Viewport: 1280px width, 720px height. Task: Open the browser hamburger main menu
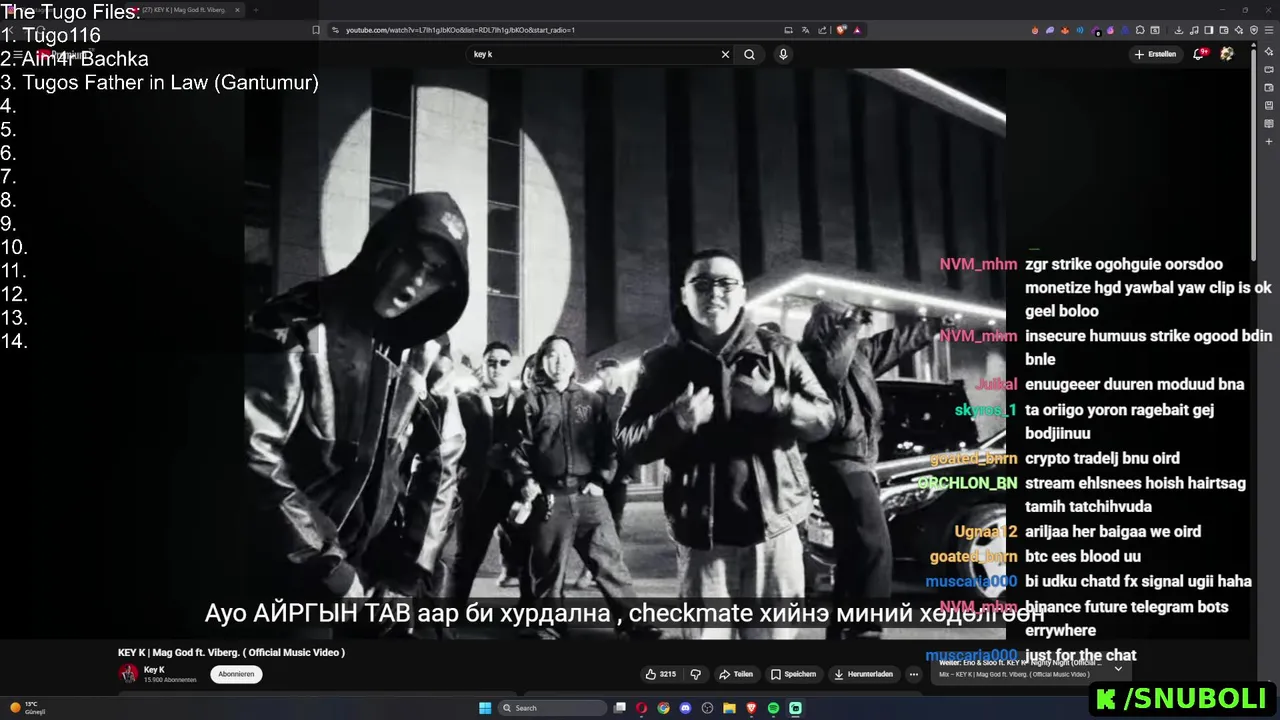1269,30
